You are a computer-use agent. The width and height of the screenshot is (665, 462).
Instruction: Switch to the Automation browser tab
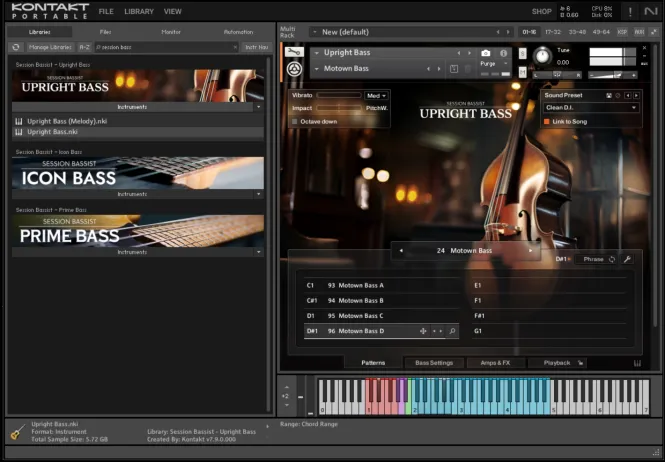238,32
